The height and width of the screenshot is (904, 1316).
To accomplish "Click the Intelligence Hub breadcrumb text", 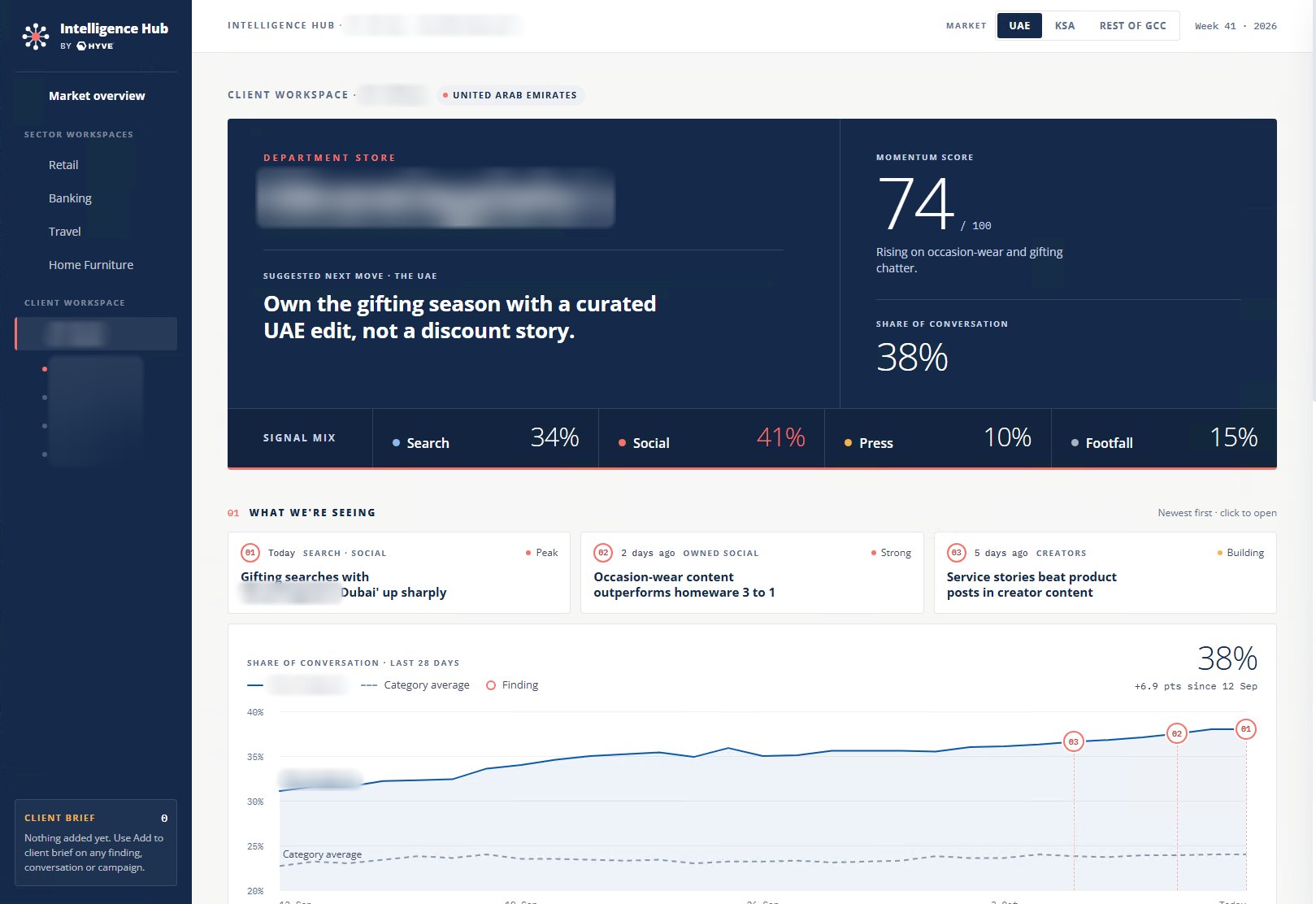I will [281, 26].
